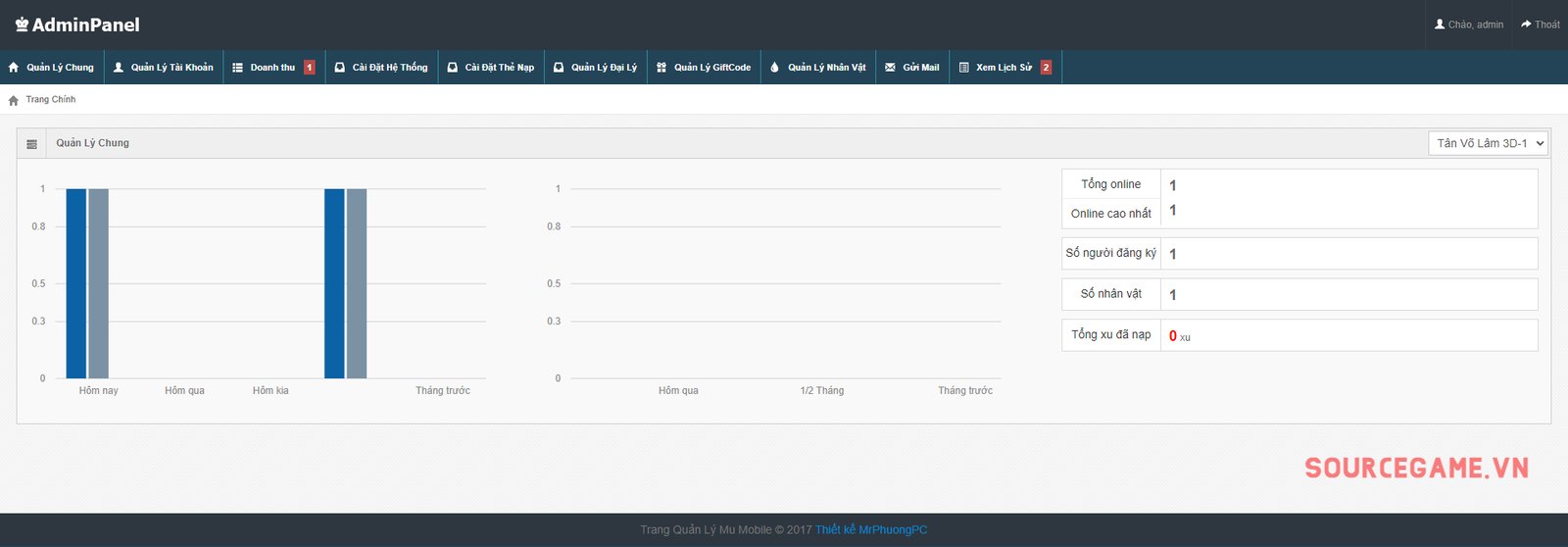Open the Tân Võ Lâm 3D-1 server dropdown
This screenshot has height=547, width=1568.
coord(1488,143)
